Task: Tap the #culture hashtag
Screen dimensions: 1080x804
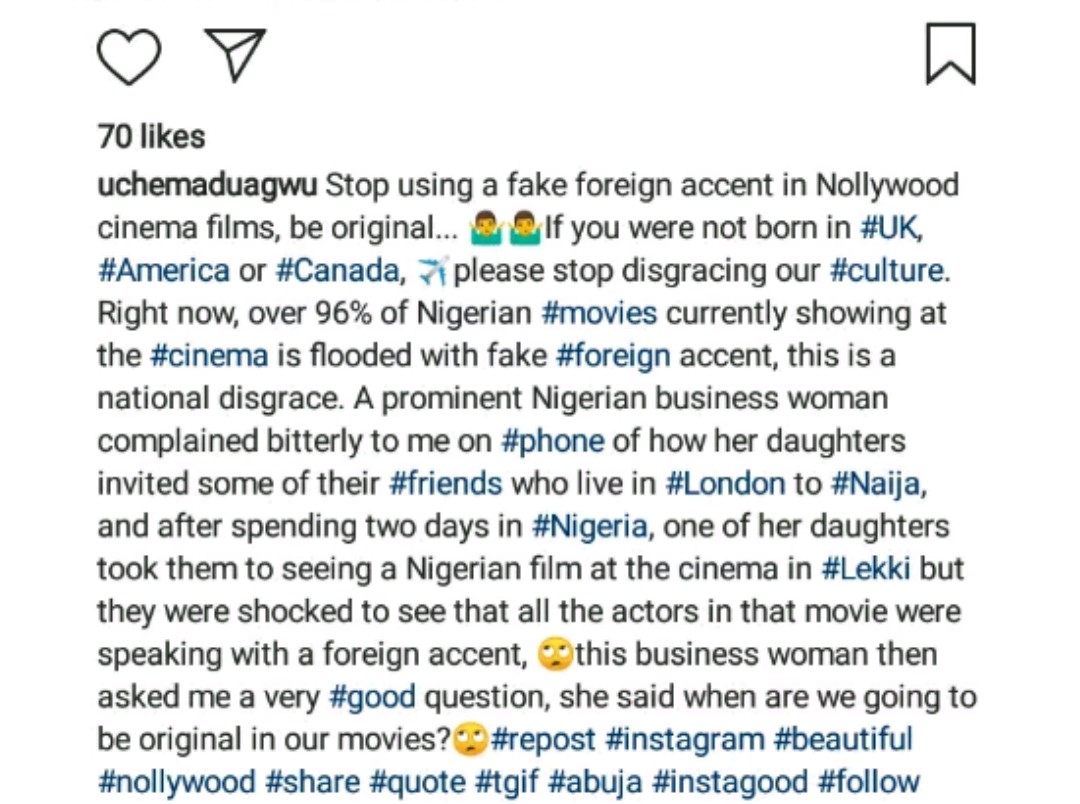Action: tap(886, 271)
